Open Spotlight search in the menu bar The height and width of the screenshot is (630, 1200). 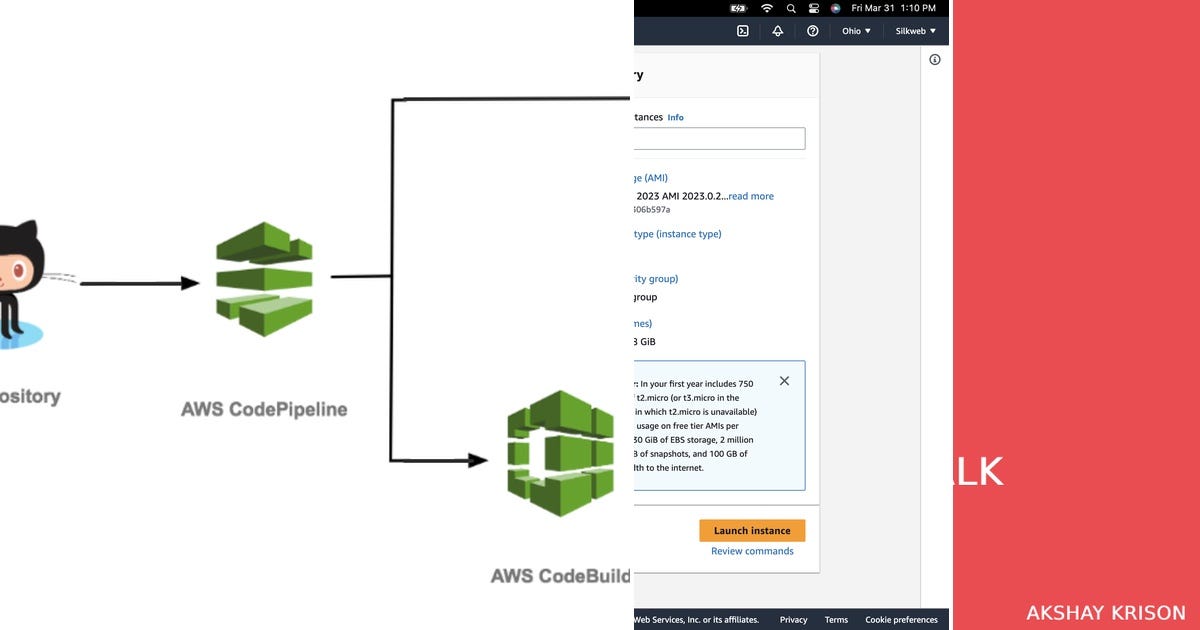pyautogui.click(x=790, y=8)
